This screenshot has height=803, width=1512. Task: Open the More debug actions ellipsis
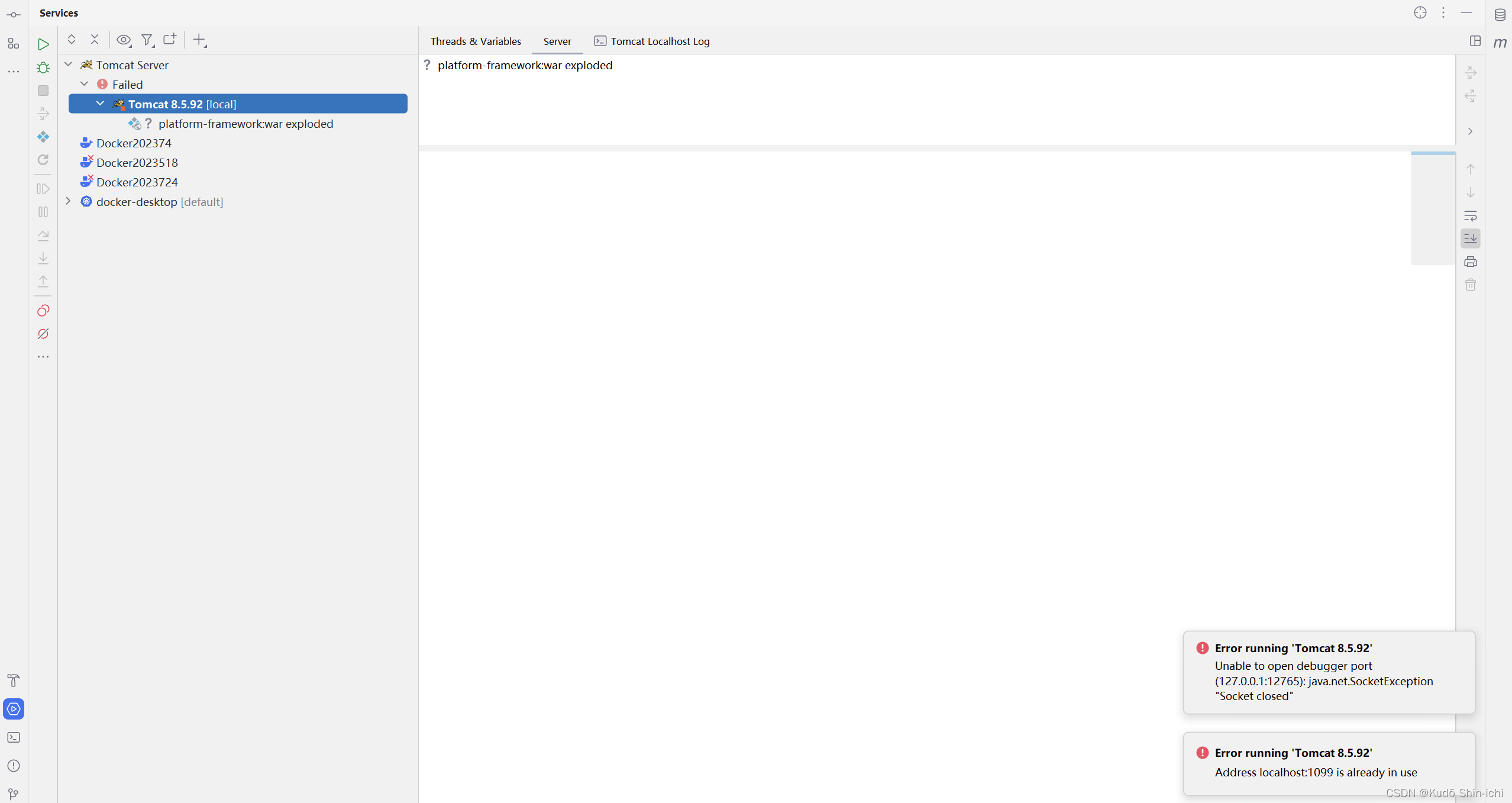pyautogui.click(x=43, y=357)
